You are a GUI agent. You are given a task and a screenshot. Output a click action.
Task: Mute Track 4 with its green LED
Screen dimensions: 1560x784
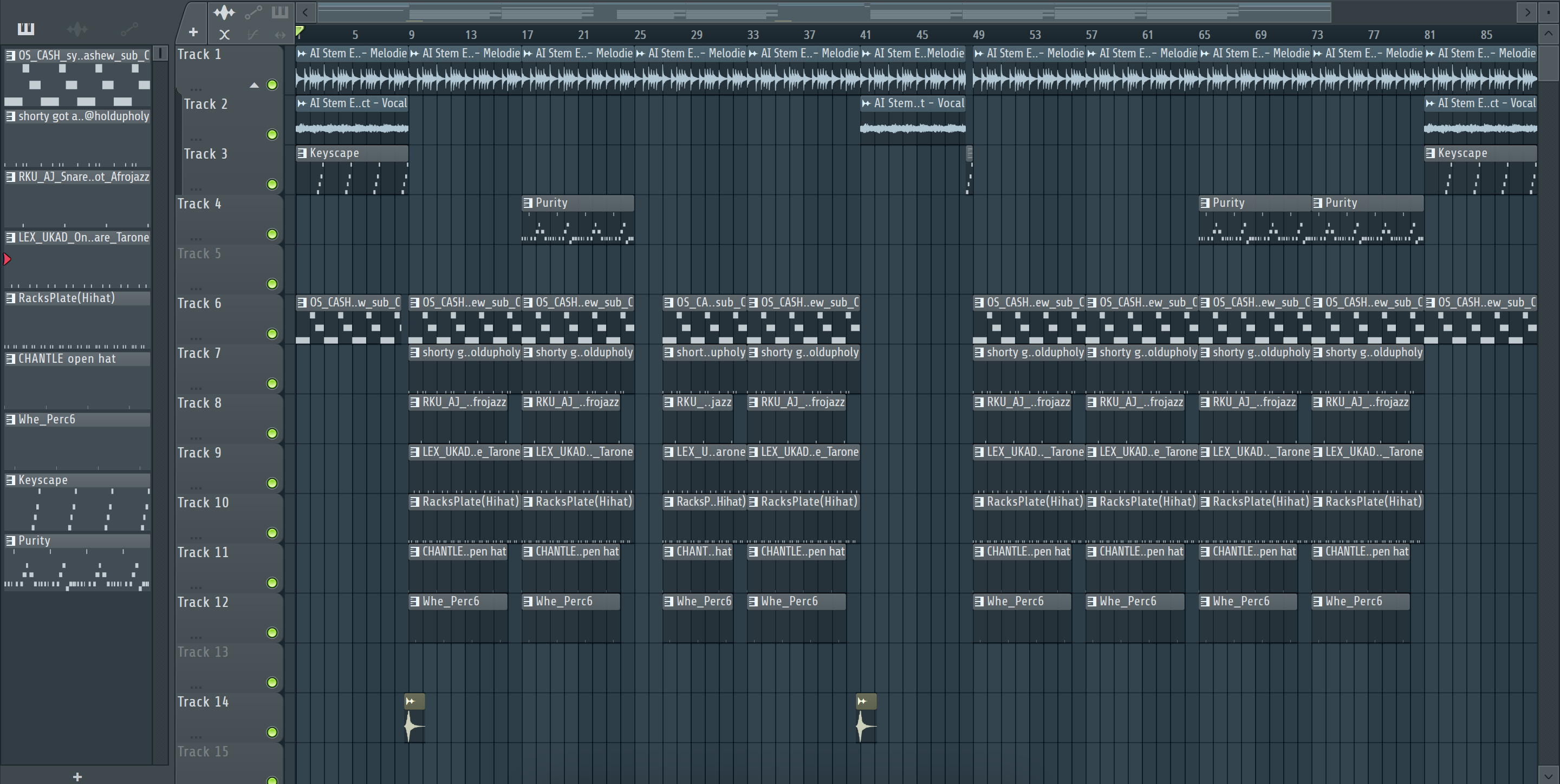coord(272,234)
